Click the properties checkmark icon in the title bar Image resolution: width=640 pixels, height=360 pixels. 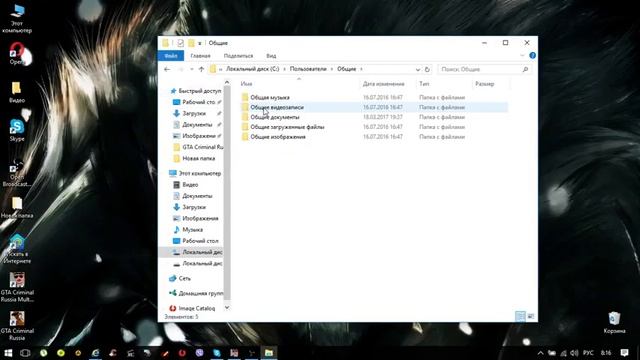pos(180,43)
